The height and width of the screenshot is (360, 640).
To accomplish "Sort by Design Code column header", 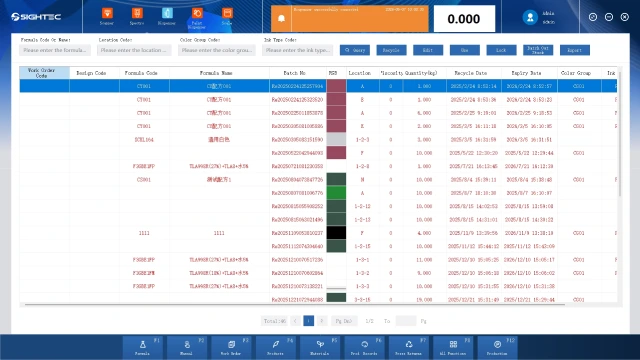I will pyautogui.click(x=94, y=73).
